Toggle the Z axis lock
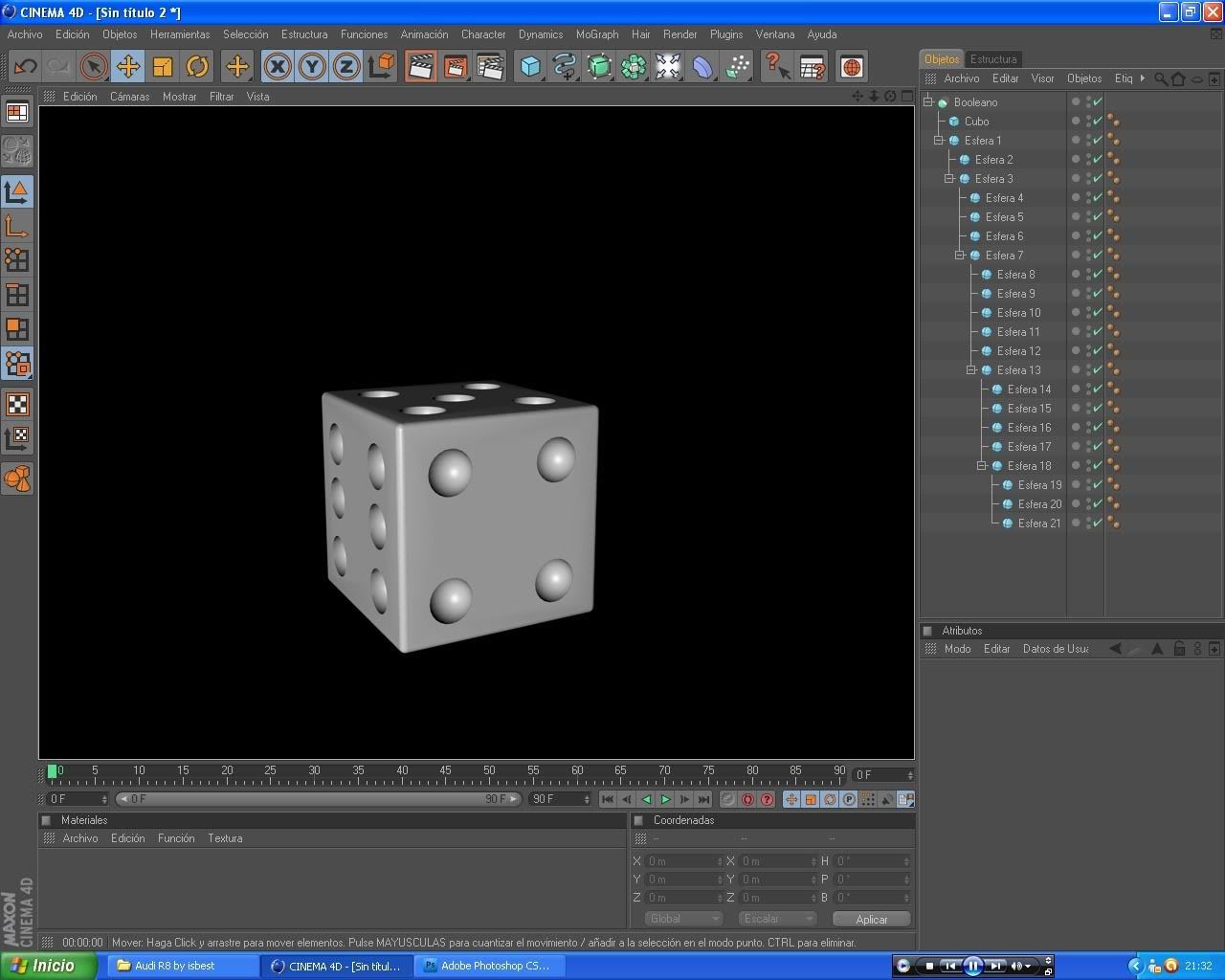The height and width of the screenshot is (980, 1225). [346, 67]
